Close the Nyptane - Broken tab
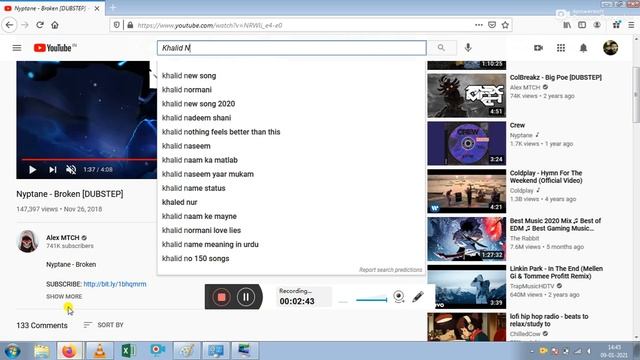Screen dimensions: 640x360 [97, 8]
